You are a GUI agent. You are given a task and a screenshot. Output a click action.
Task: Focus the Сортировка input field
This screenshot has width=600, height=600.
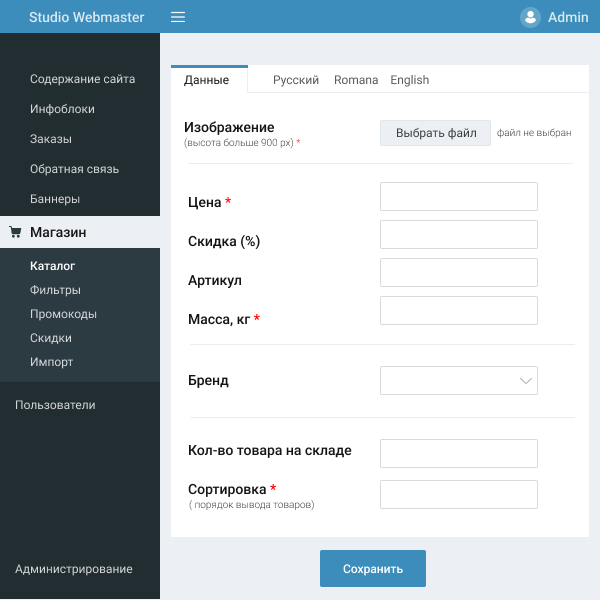pyautogui.click(x=459, y=494)
